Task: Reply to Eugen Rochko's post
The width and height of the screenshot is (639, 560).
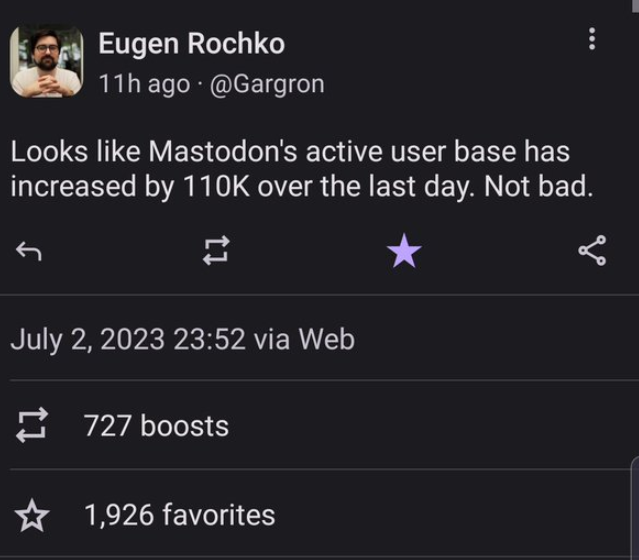Action: tap(29, 251)
